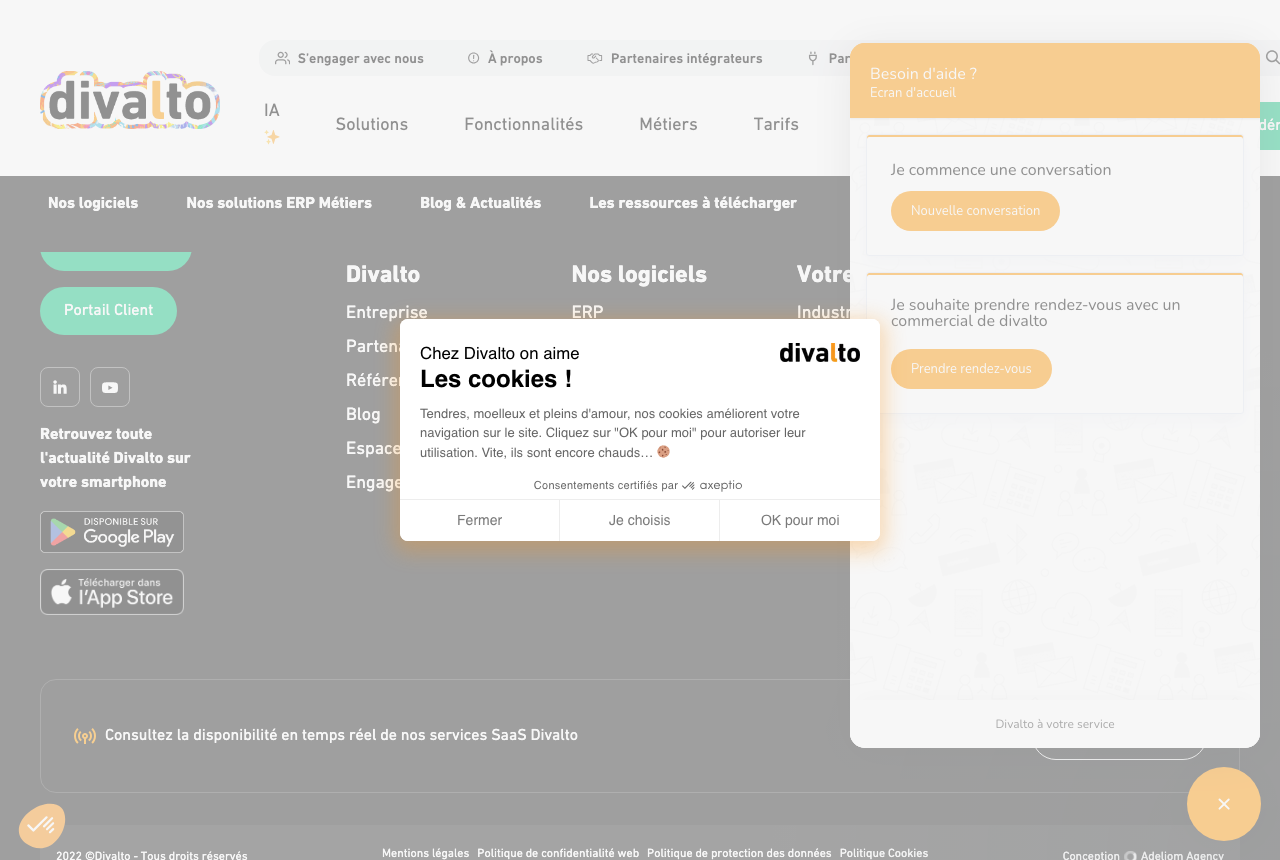Choose Je choisis in cookie dialog

[x=640, y=520]
